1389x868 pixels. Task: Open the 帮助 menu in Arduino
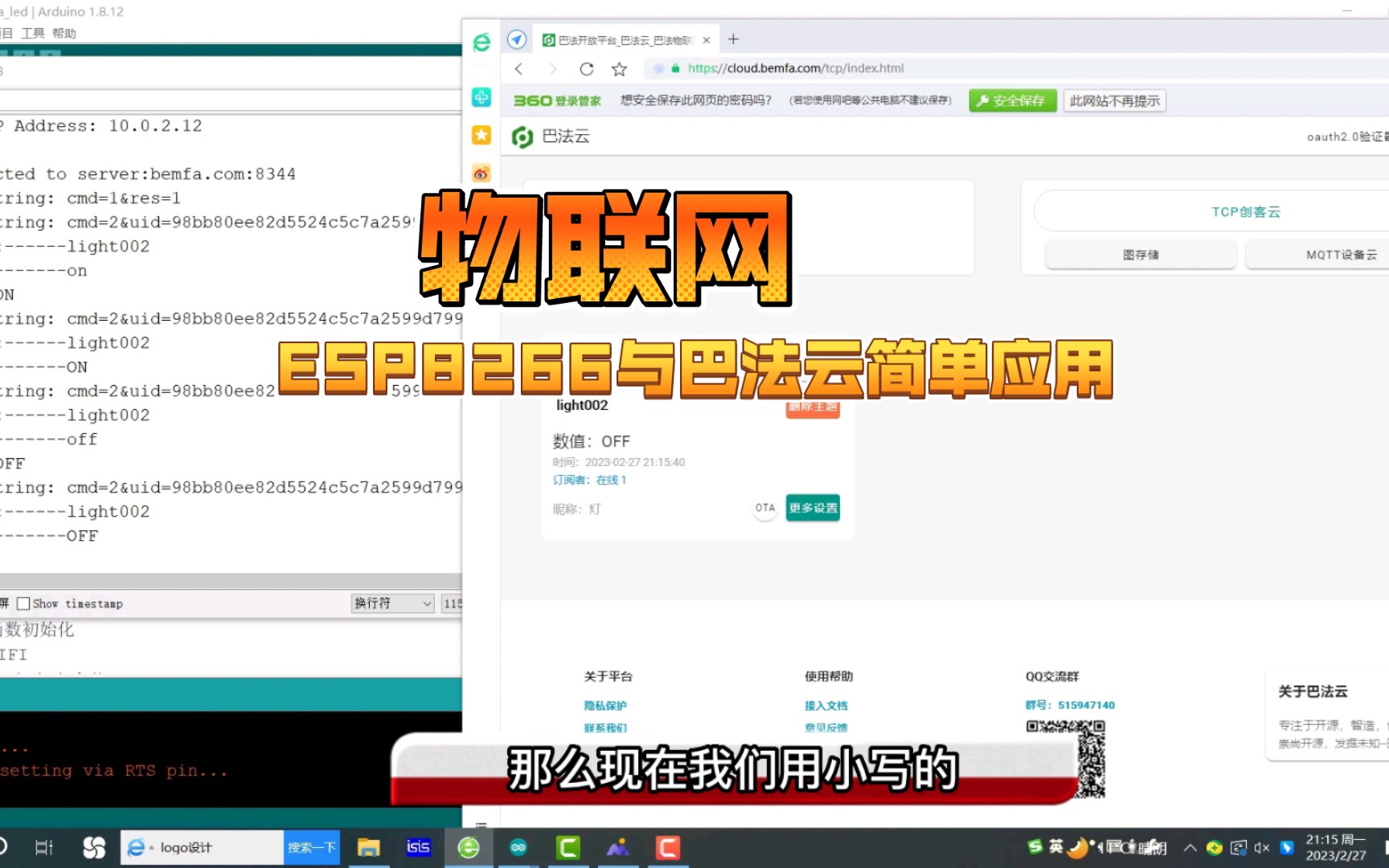click(x=64, y=33)
